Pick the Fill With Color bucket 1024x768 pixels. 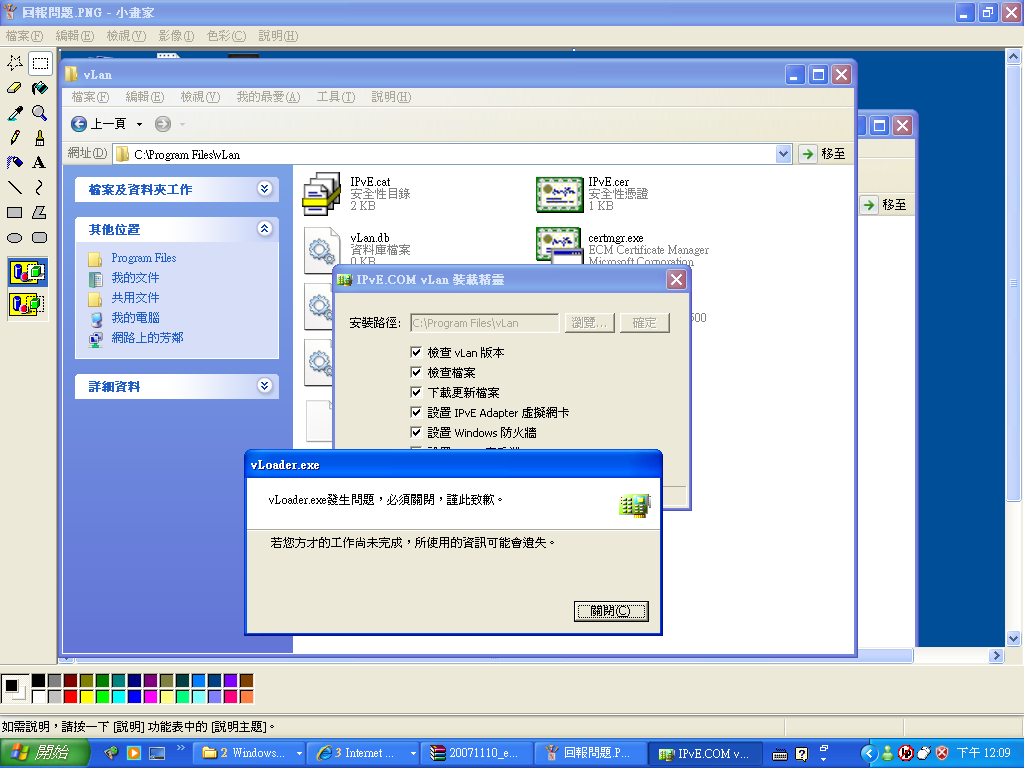[40, 88]
